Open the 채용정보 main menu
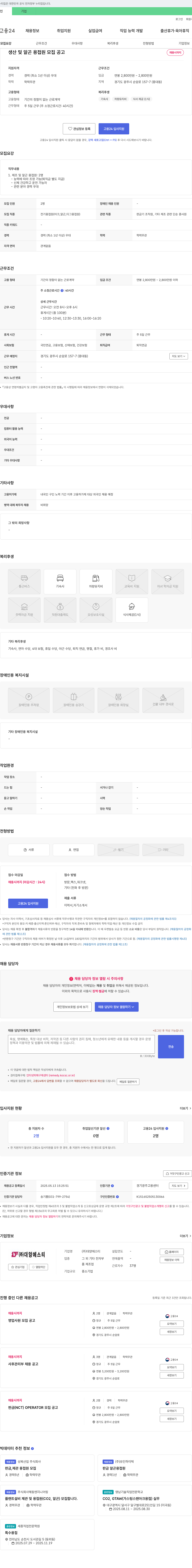This screenshot has height=1568, width=192. pyautogui.click(x=32, y=30)
